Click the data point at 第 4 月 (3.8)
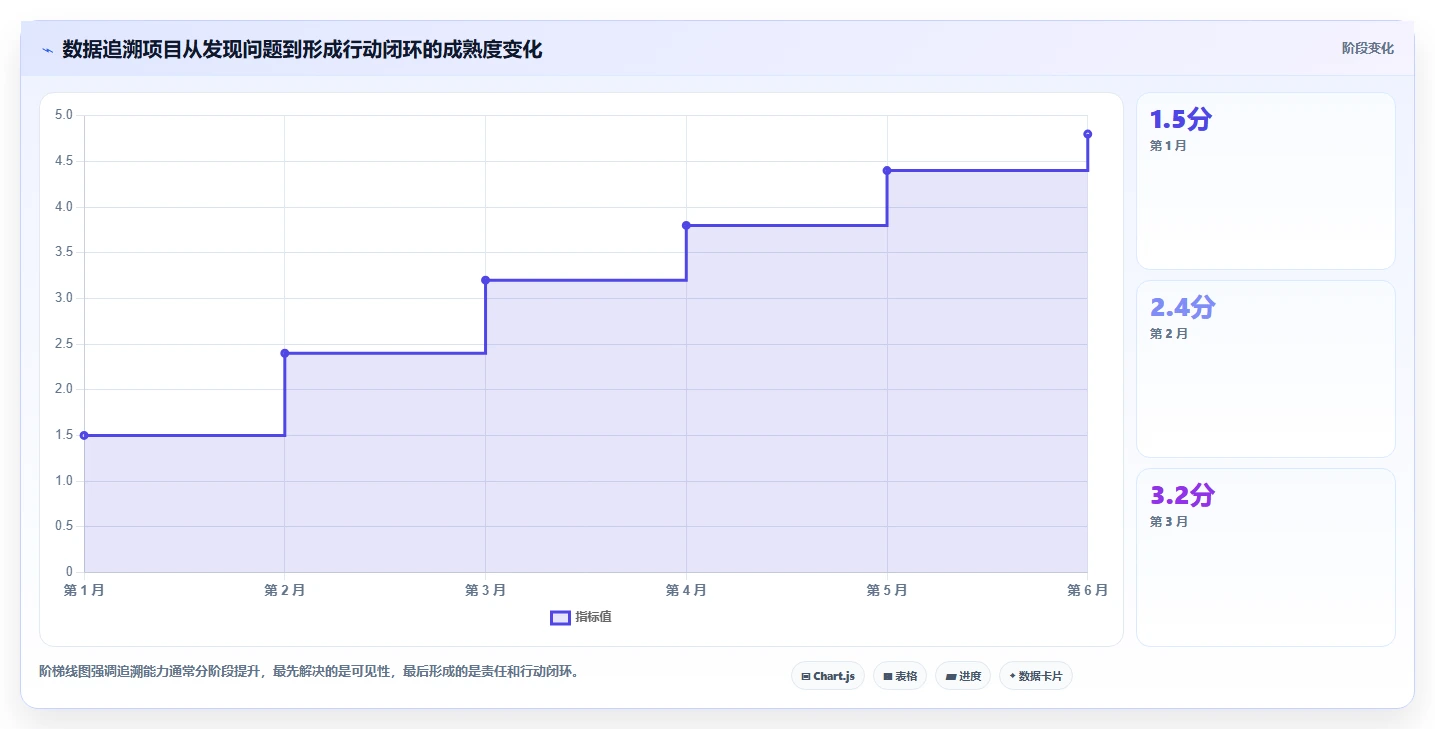Viewport: 1435px width, 729px height. pos(686,225)
